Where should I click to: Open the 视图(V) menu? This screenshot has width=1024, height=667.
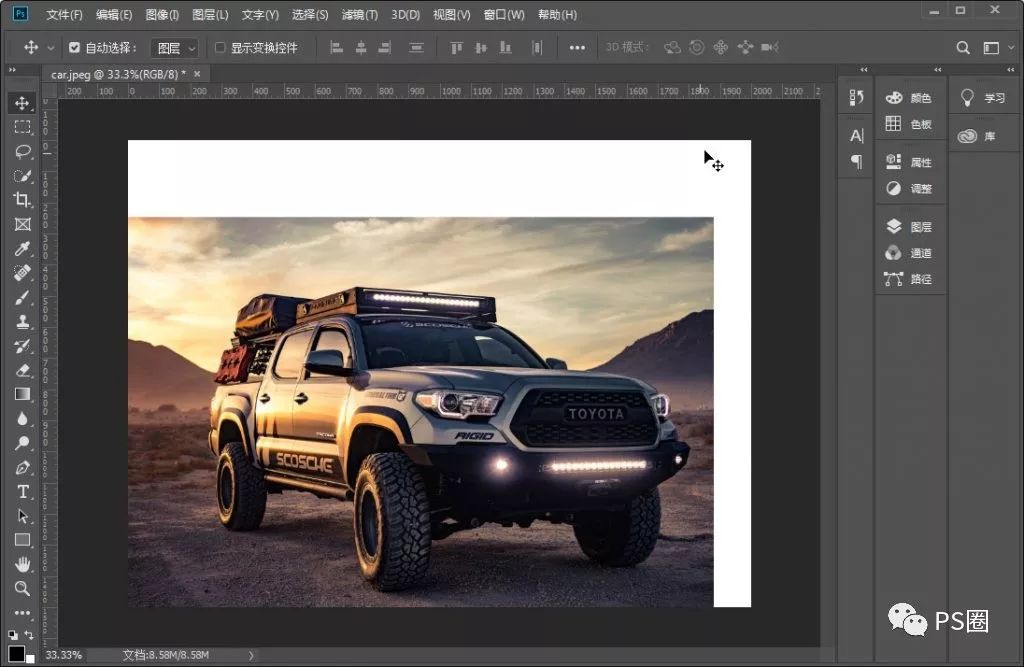[451, 14]
